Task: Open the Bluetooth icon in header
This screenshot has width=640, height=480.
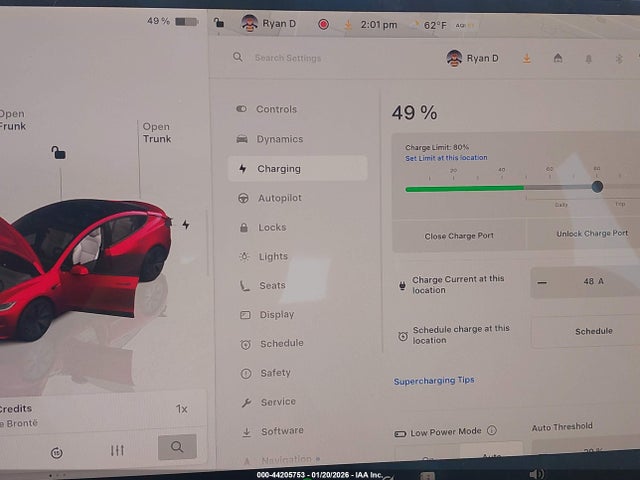Action: (619, 59)
